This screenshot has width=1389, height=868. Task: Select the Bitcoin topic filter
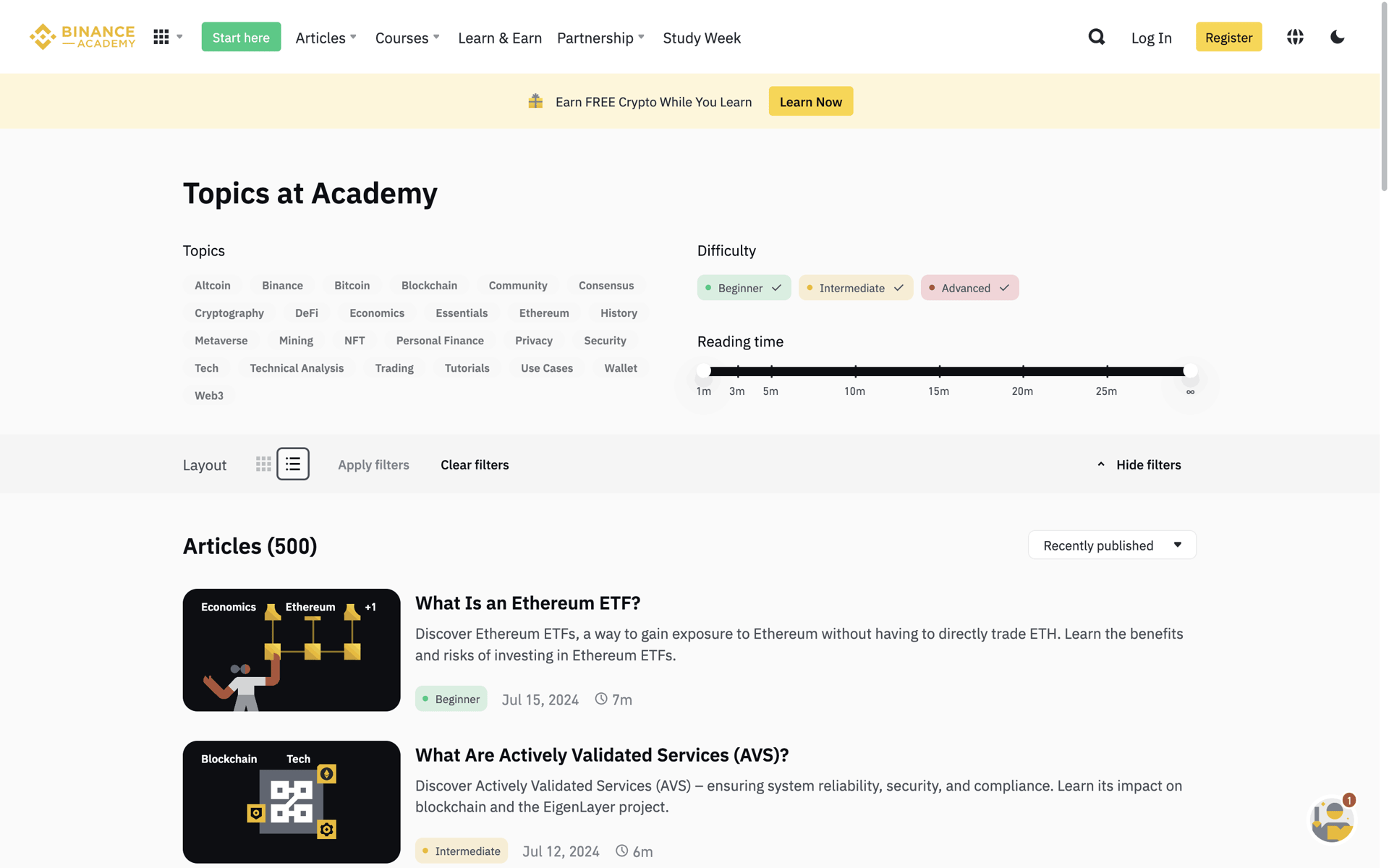click(352, 285)
